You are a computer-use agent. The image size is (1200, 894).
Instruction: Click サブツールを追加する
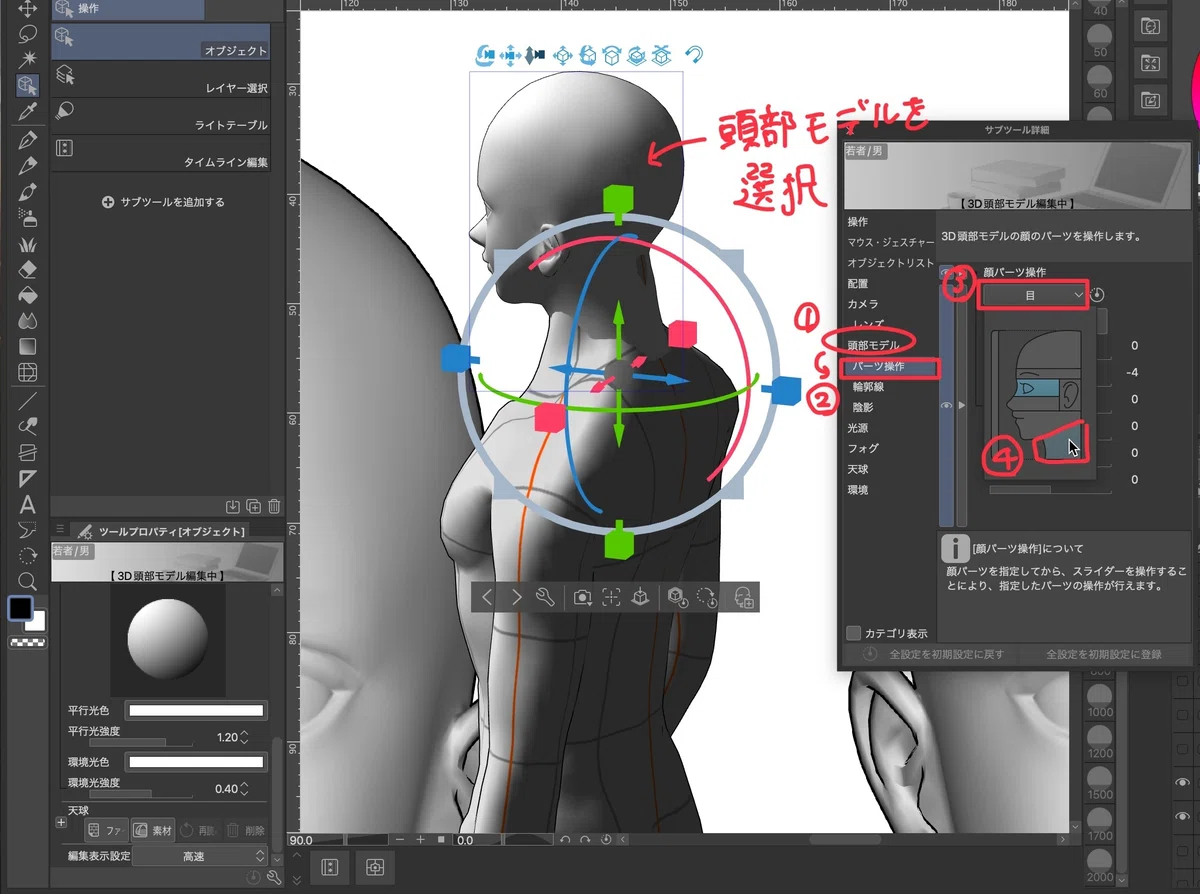click(163, 202)
